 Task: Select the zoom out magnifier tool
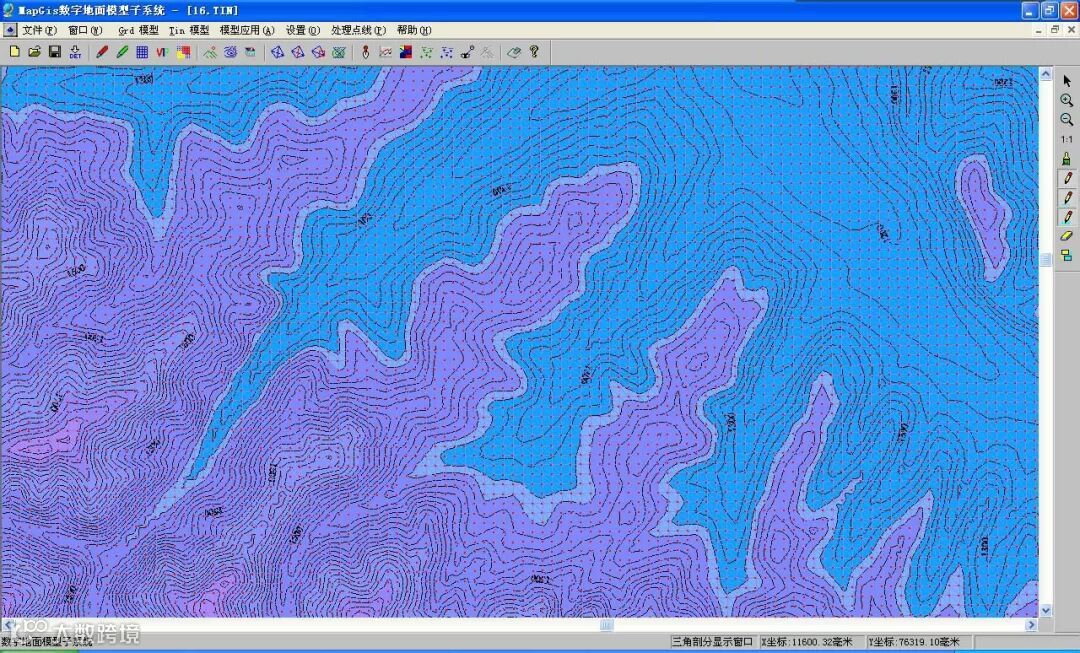tap(1067, 120)
